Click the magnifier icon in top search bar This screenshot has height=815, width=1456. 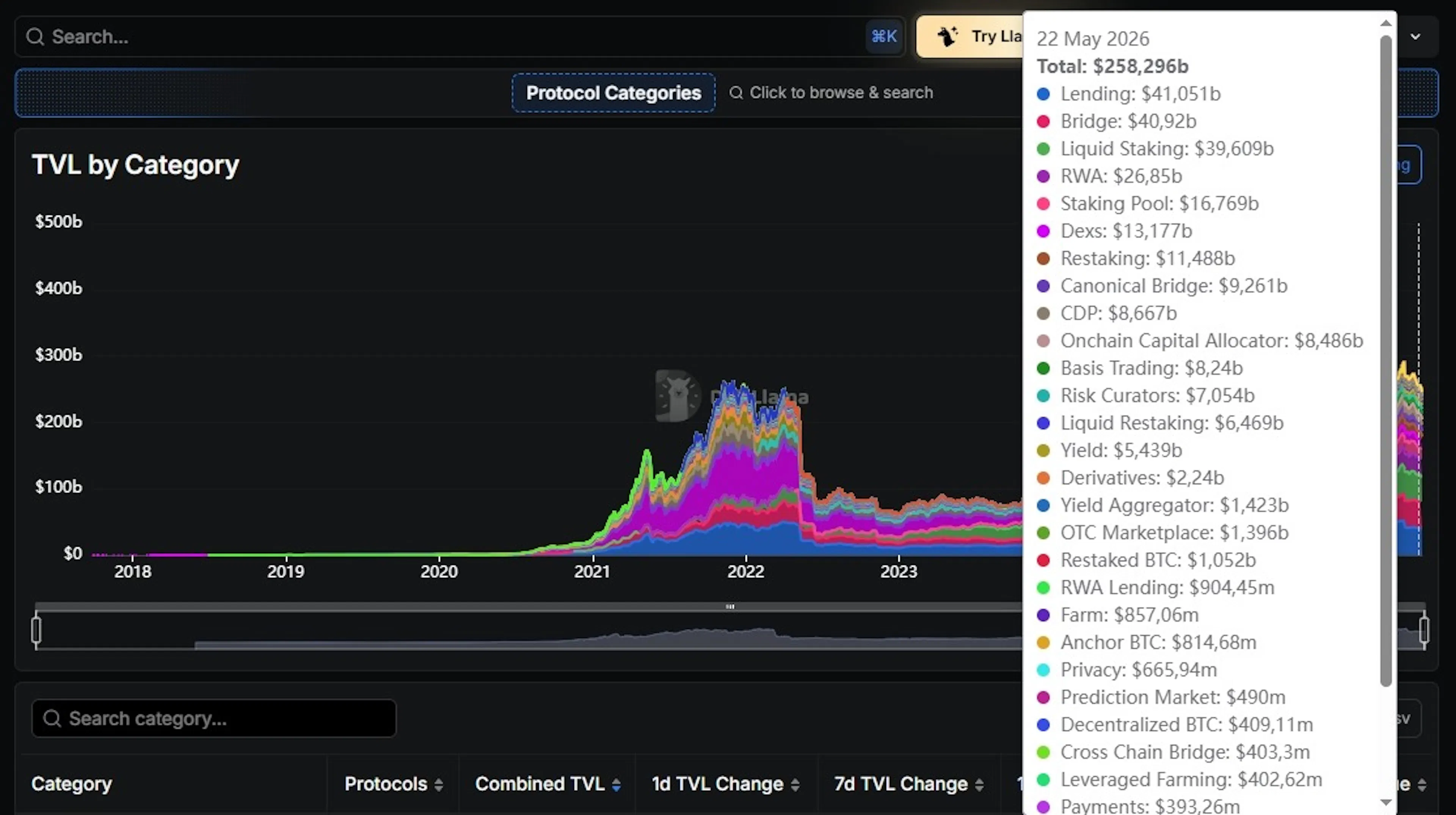pos(35,37)
